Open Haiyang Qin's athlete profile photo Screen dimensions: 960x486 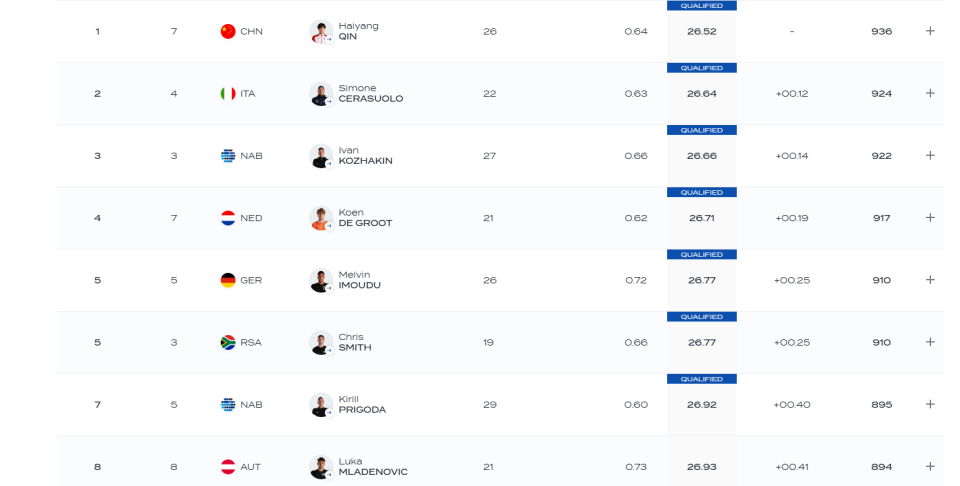(x=320, y=31)
